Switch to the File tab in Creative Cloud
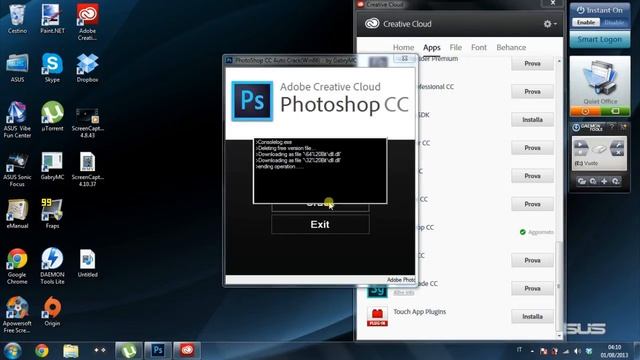640x360 pixels. 456,47
